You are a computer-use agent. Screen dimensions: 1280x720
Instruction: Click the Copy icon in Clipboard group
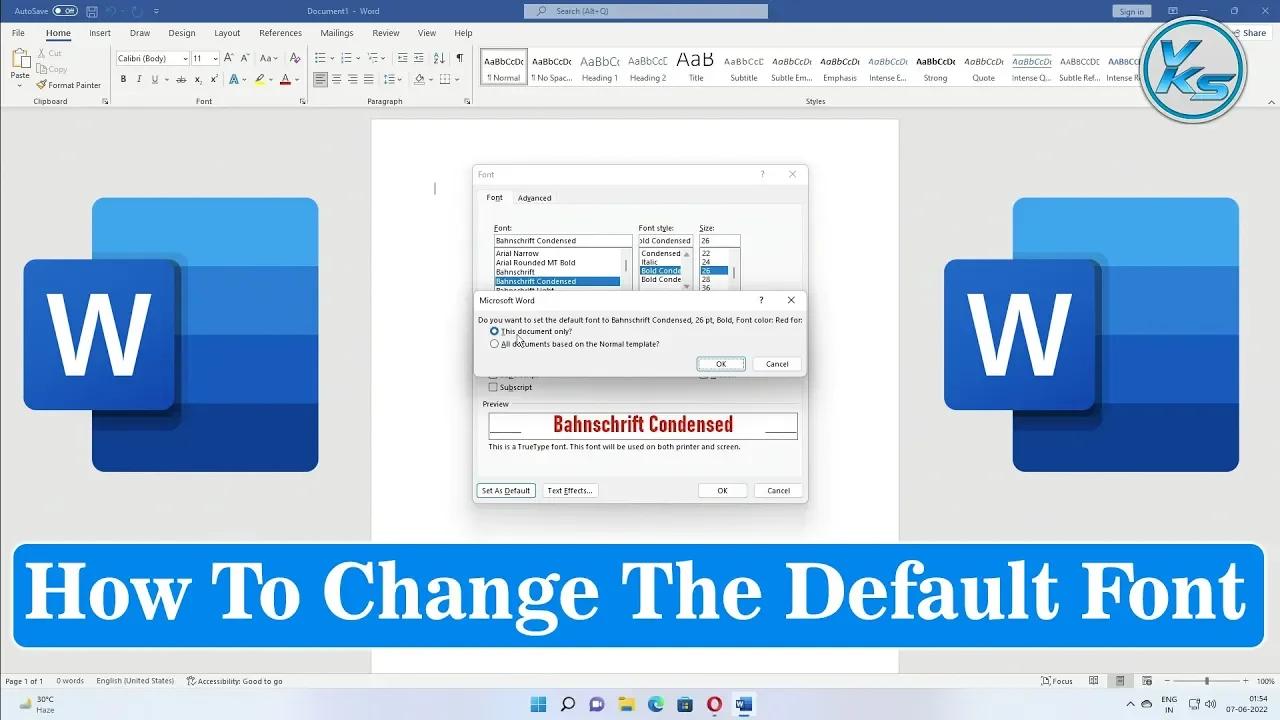pyautogui.click(x=41, y=69)
